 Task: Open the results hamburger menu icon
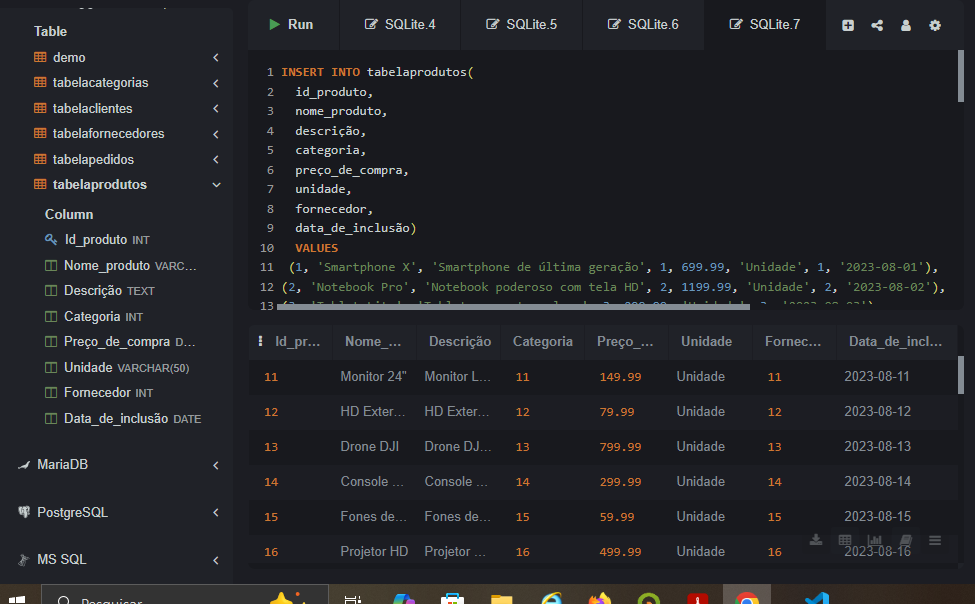point(935,540)
